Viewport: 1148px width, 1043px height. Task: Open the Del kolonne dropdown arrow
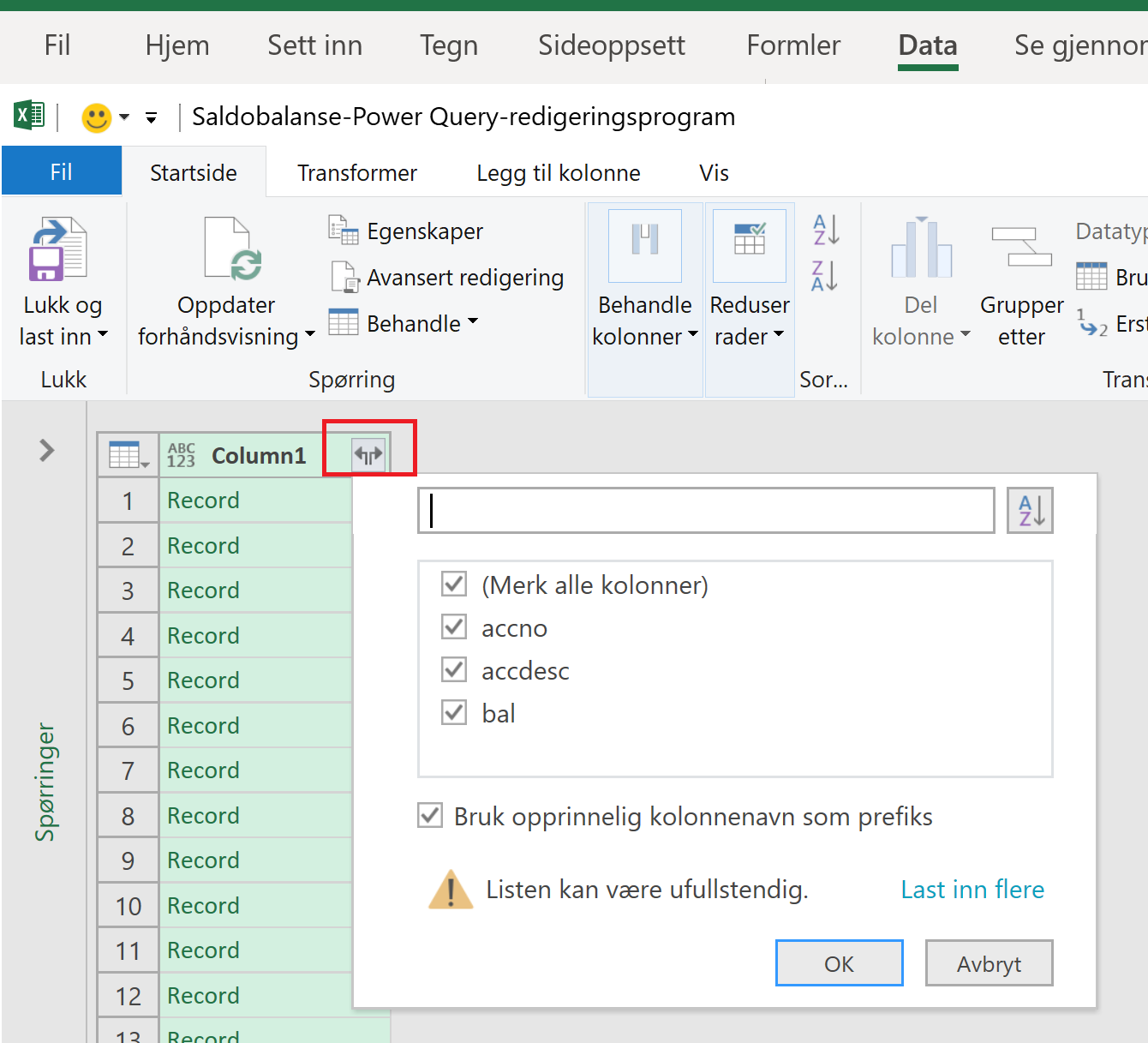966,335
